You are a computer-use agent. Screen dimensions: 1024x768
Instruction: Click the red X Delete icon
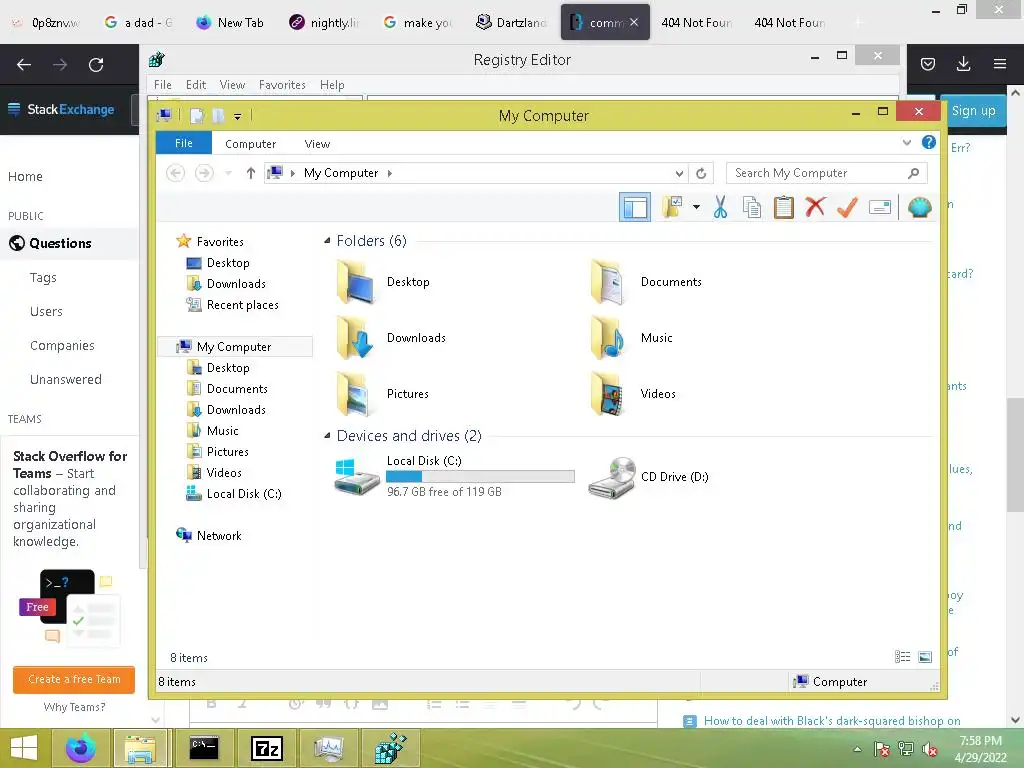815,208
